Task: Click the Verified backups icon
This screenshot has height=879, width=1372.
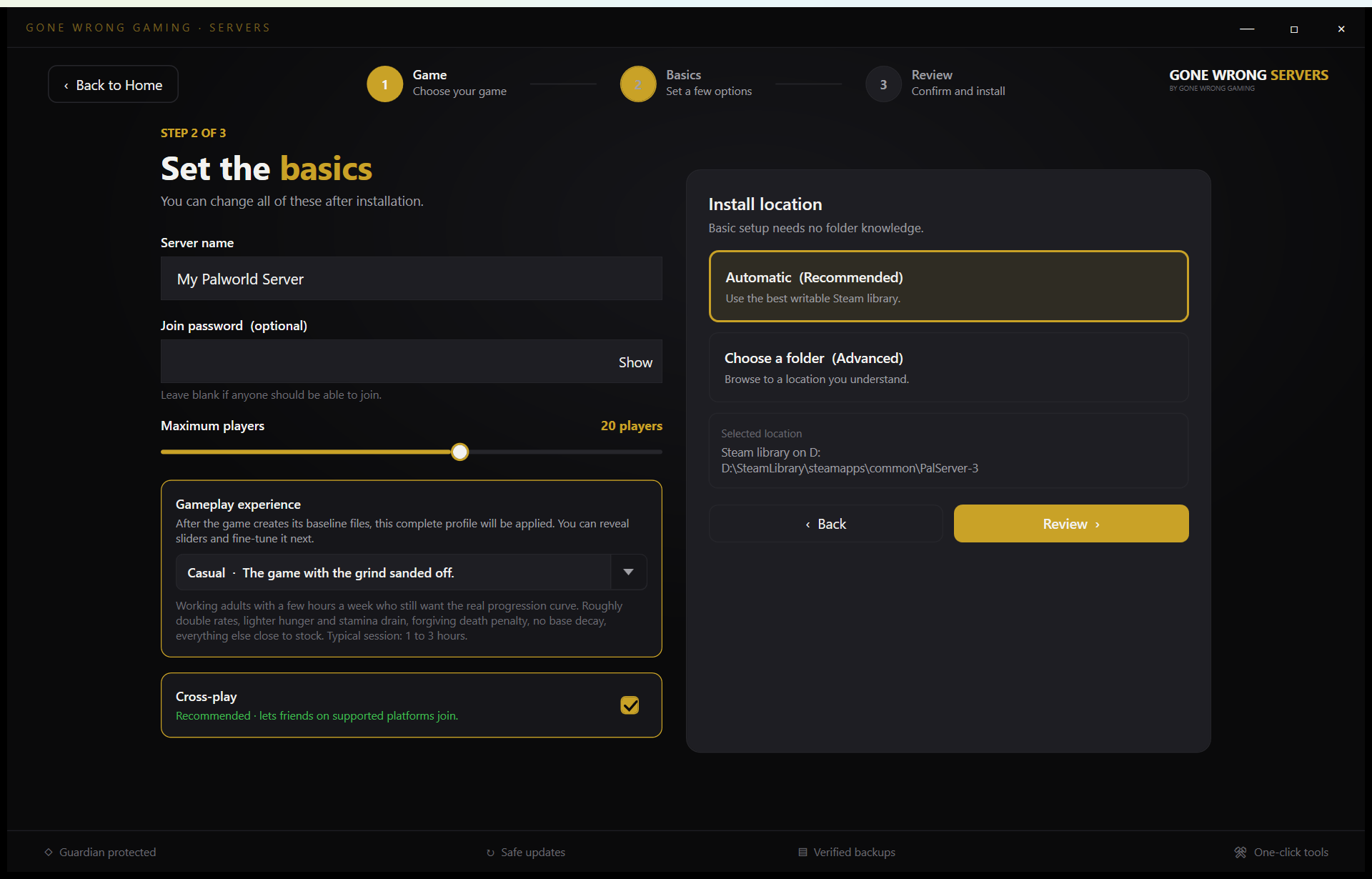Action: (x=802, y=852)
